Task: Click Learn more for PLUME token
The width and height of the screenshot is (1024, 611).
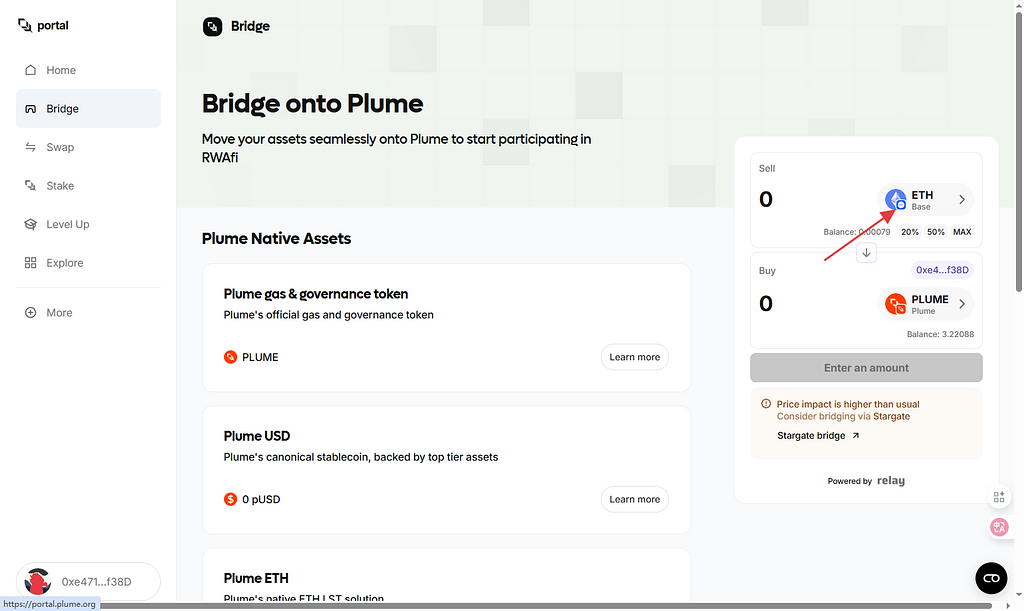Action: point(634,357)
